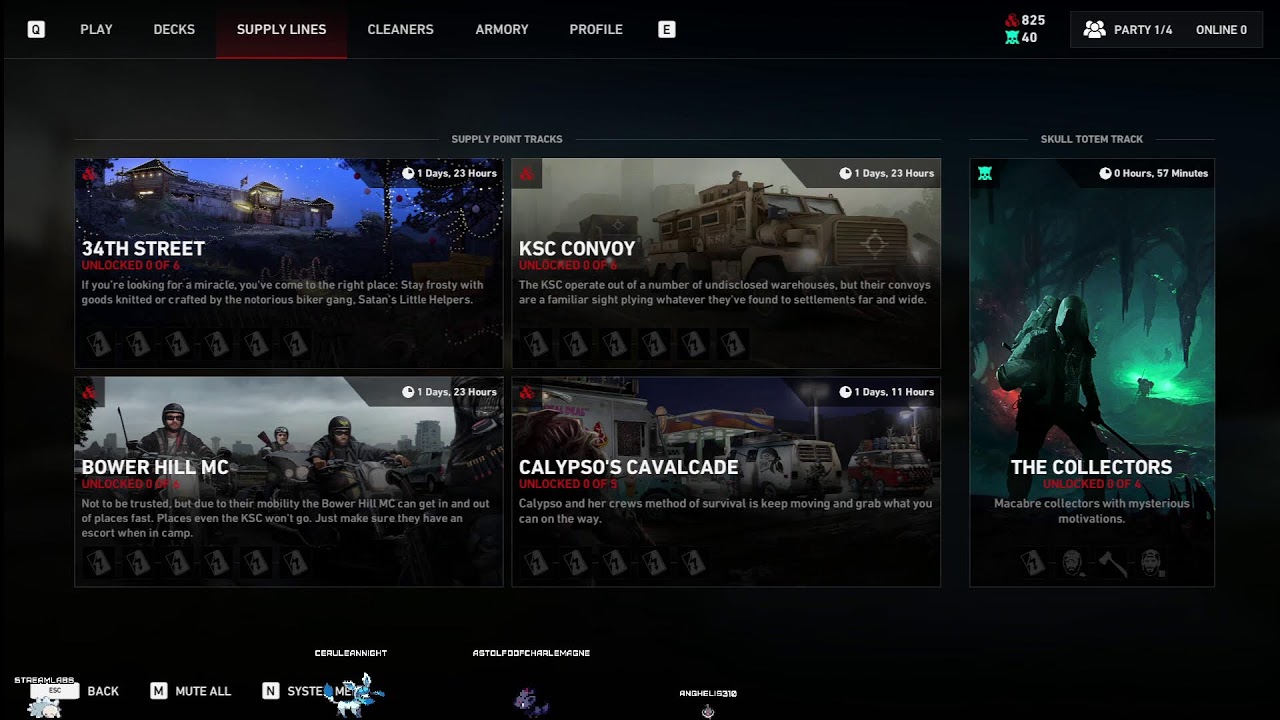
Task: Click UNLOCKED 0 OF 5 on CALYPSO'S CAVALCADE
Action: [x=568, y=484]
